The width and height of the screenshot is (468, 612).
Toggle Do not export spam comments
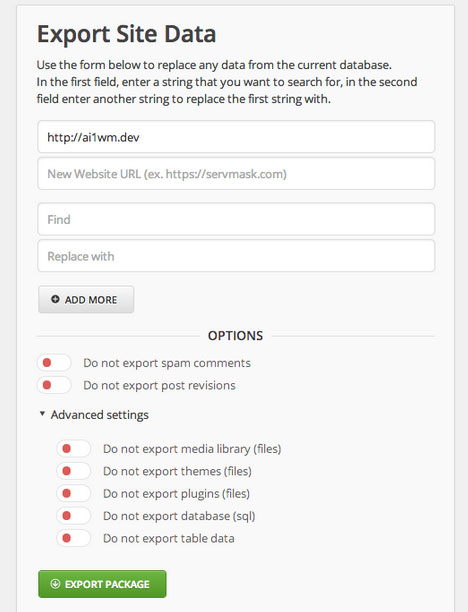click(x=54, y=363)
